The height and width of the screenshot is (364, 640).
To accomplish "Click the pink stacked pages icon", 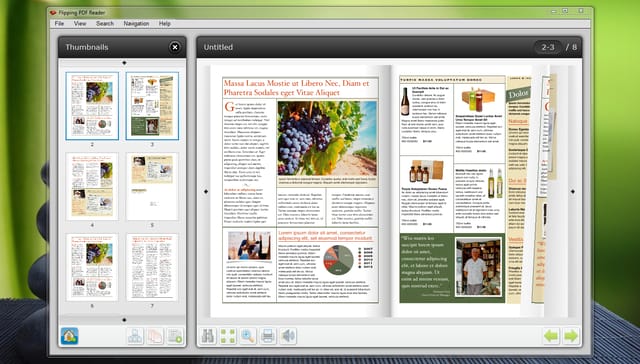I will (x=155, y=336).
